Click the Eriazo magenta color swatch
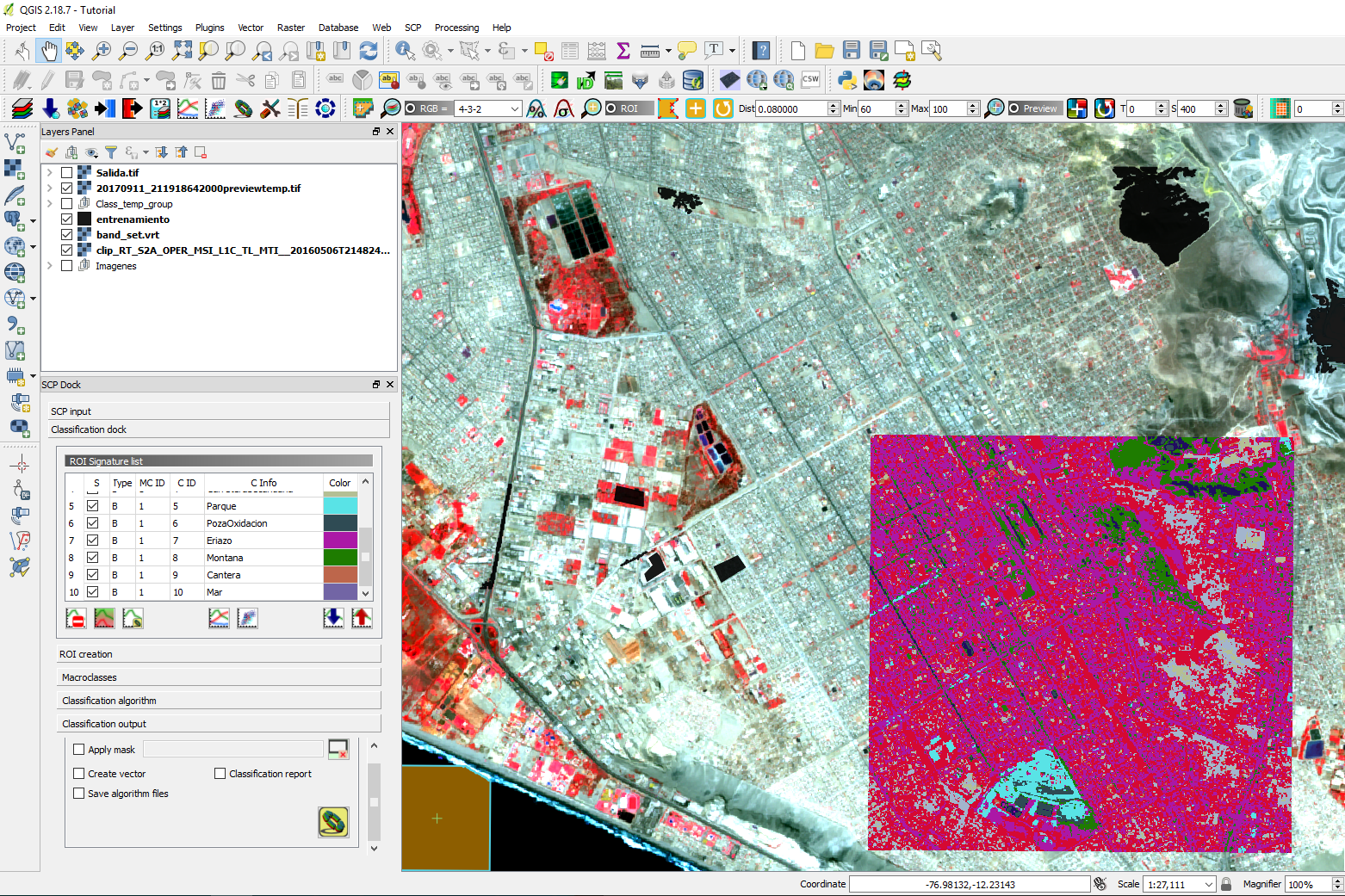 point(340,541)
